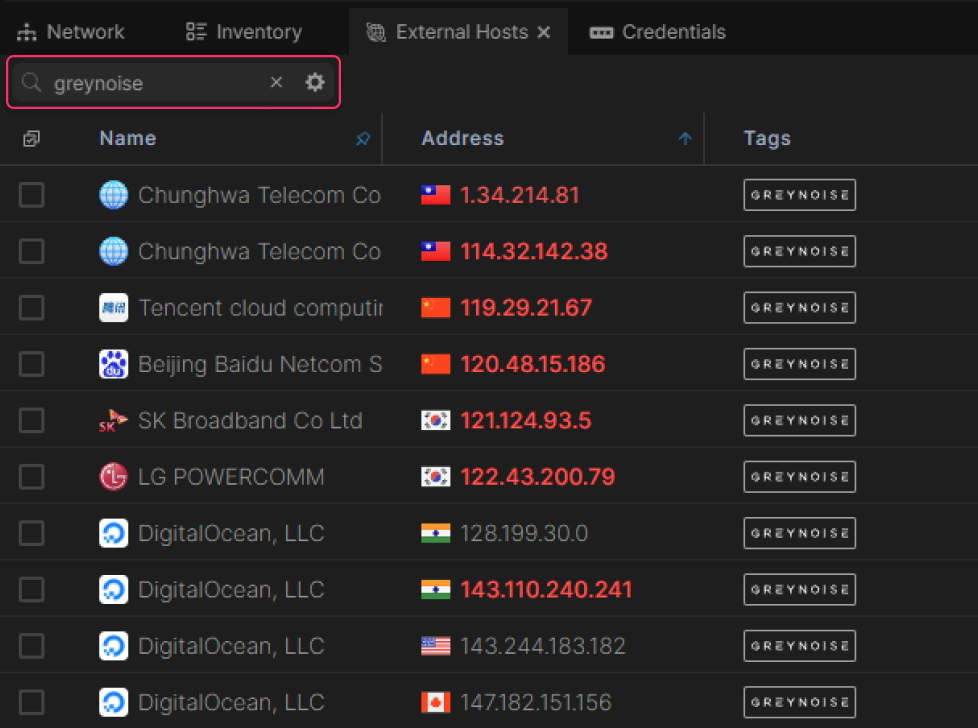Toggle select-all rows icon in header

31,138
